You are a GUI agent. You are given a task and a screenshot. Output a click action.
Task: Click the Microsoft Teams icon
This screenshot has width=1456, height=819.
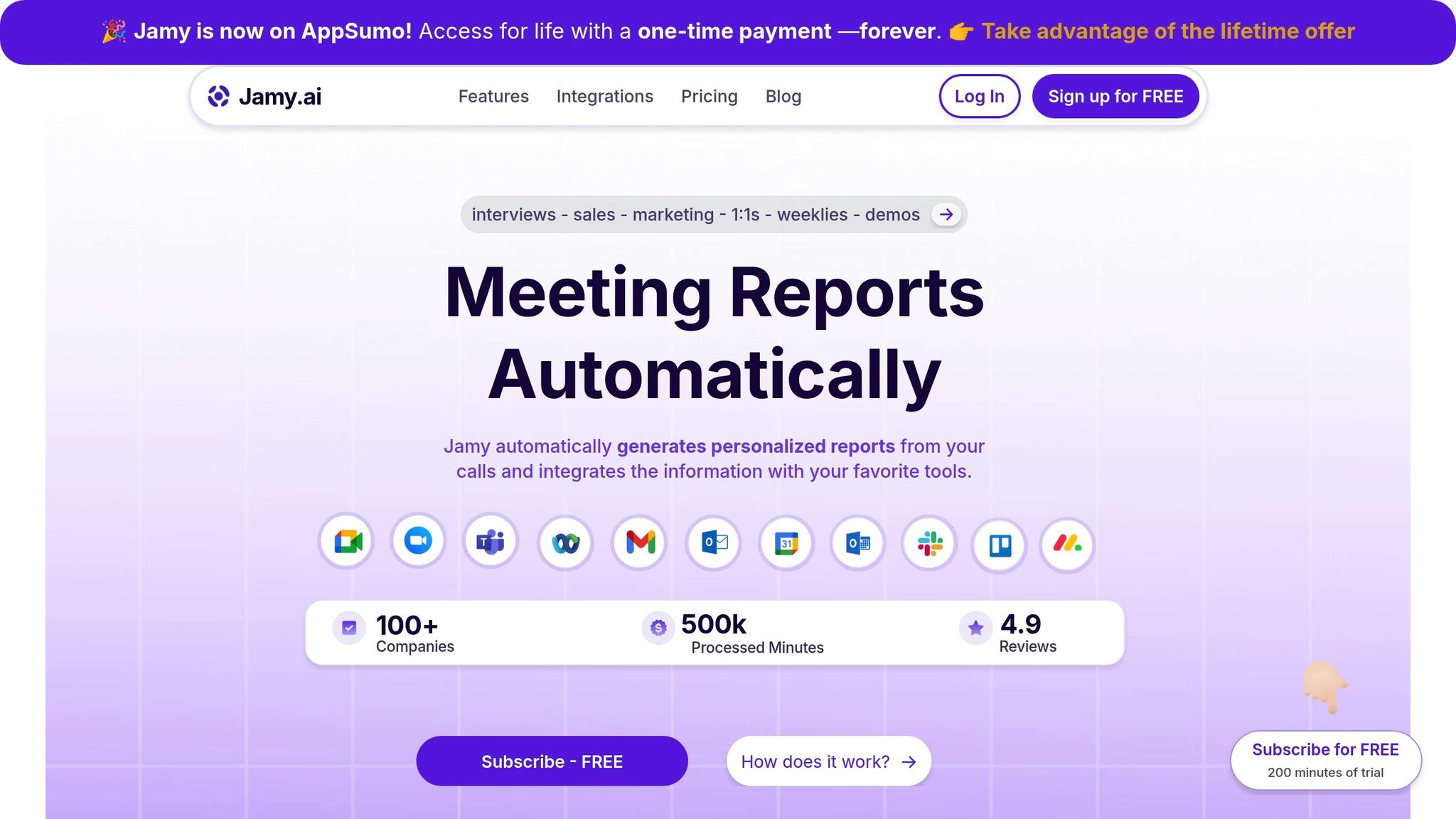(491, 541)
